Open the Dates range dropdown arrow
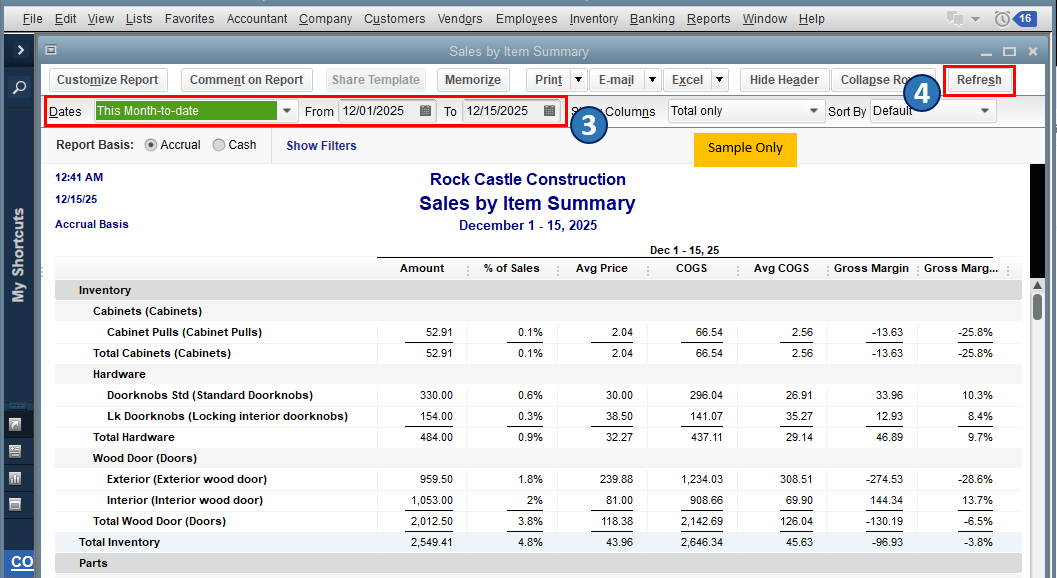 click(x=287, y=111)
